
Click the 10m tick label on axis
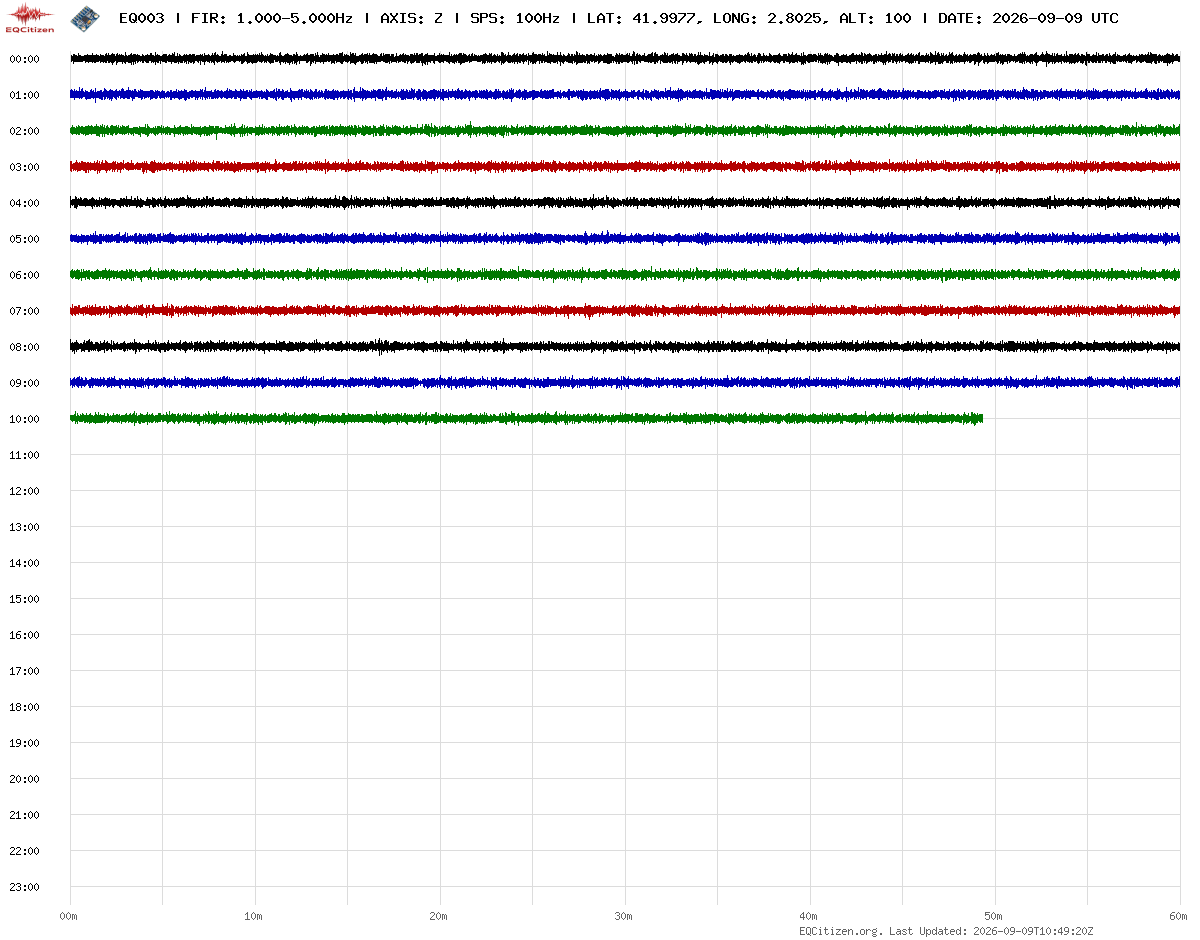point(254,916)
